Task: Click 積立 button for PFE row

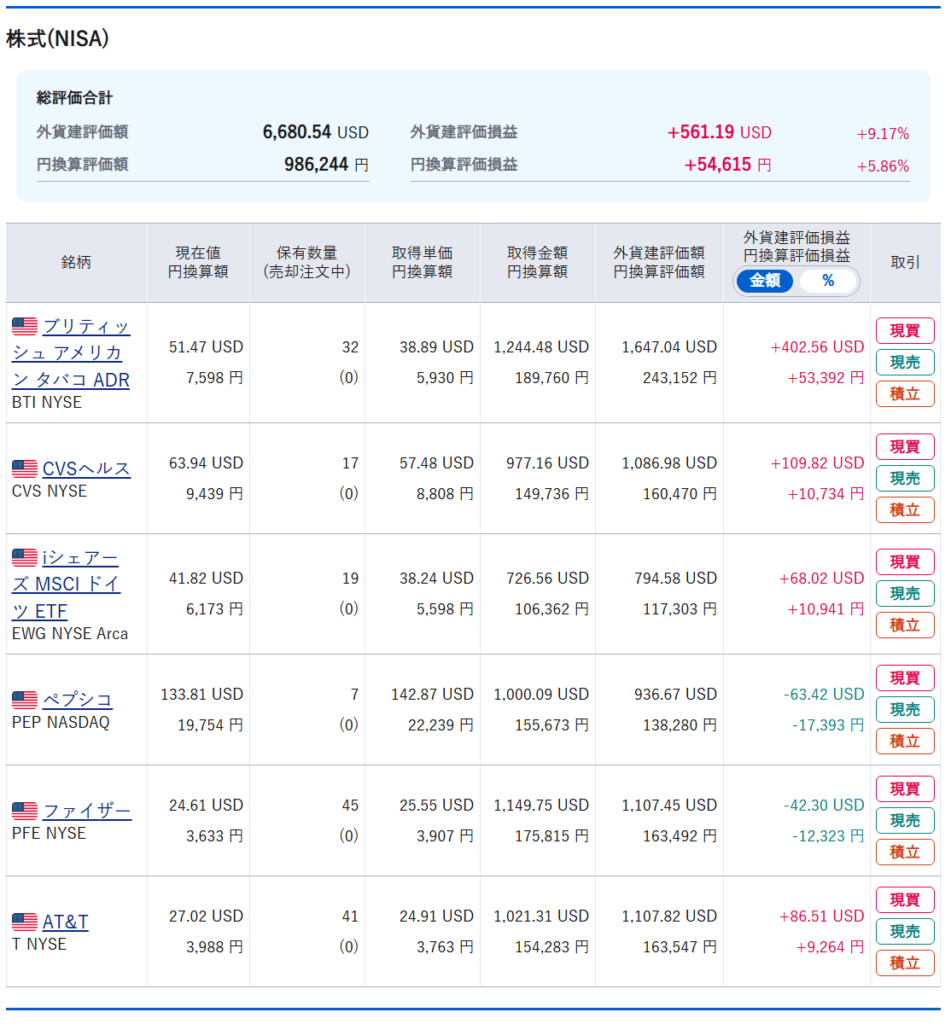Action: pyautogui.click(x=905, y=852)
